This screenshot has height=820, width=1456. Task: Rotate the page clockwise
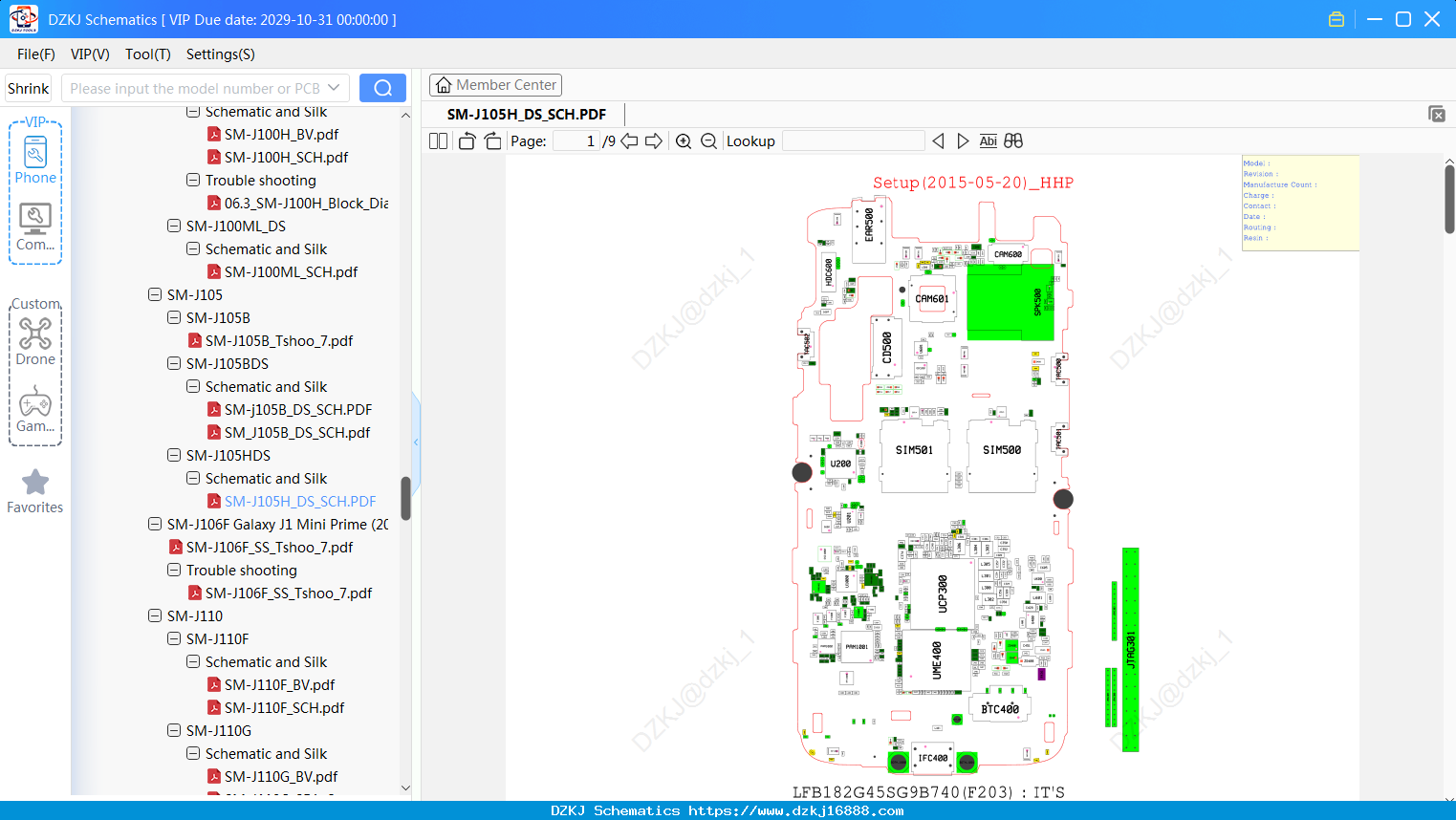pos(492,140)
